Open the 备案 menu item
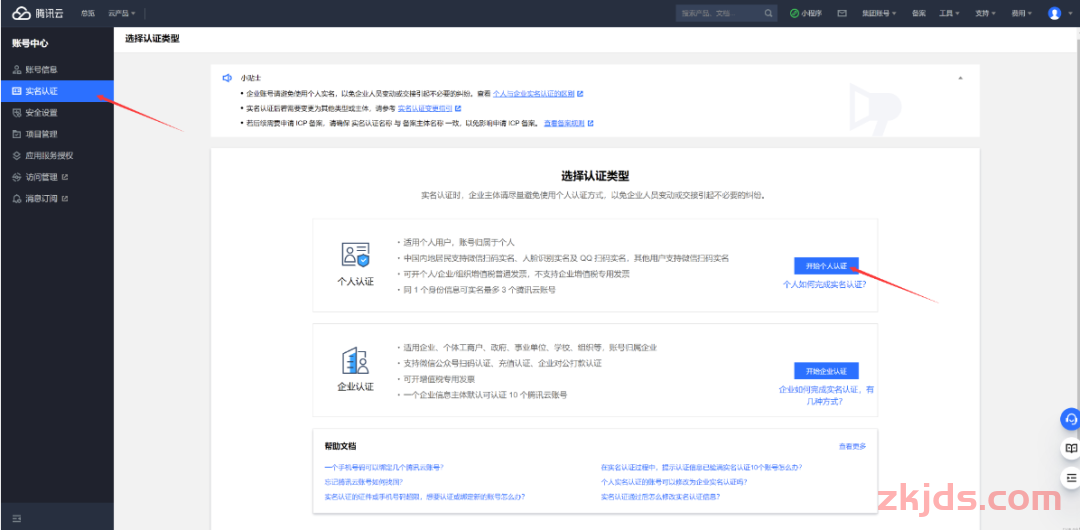The image size is (1080, 530). [x=918, y=13]
